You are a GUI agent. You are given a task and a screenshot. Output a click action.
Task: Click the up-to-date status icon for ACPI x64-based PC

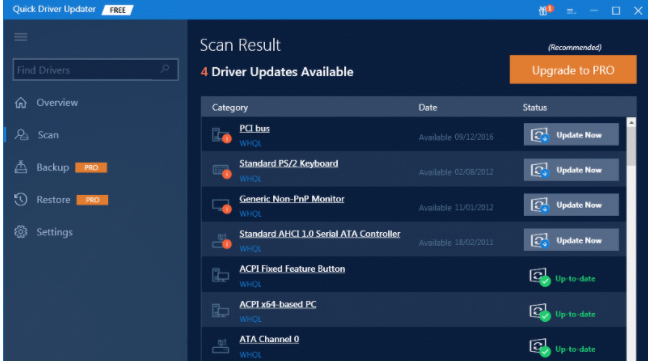point(540,313)
